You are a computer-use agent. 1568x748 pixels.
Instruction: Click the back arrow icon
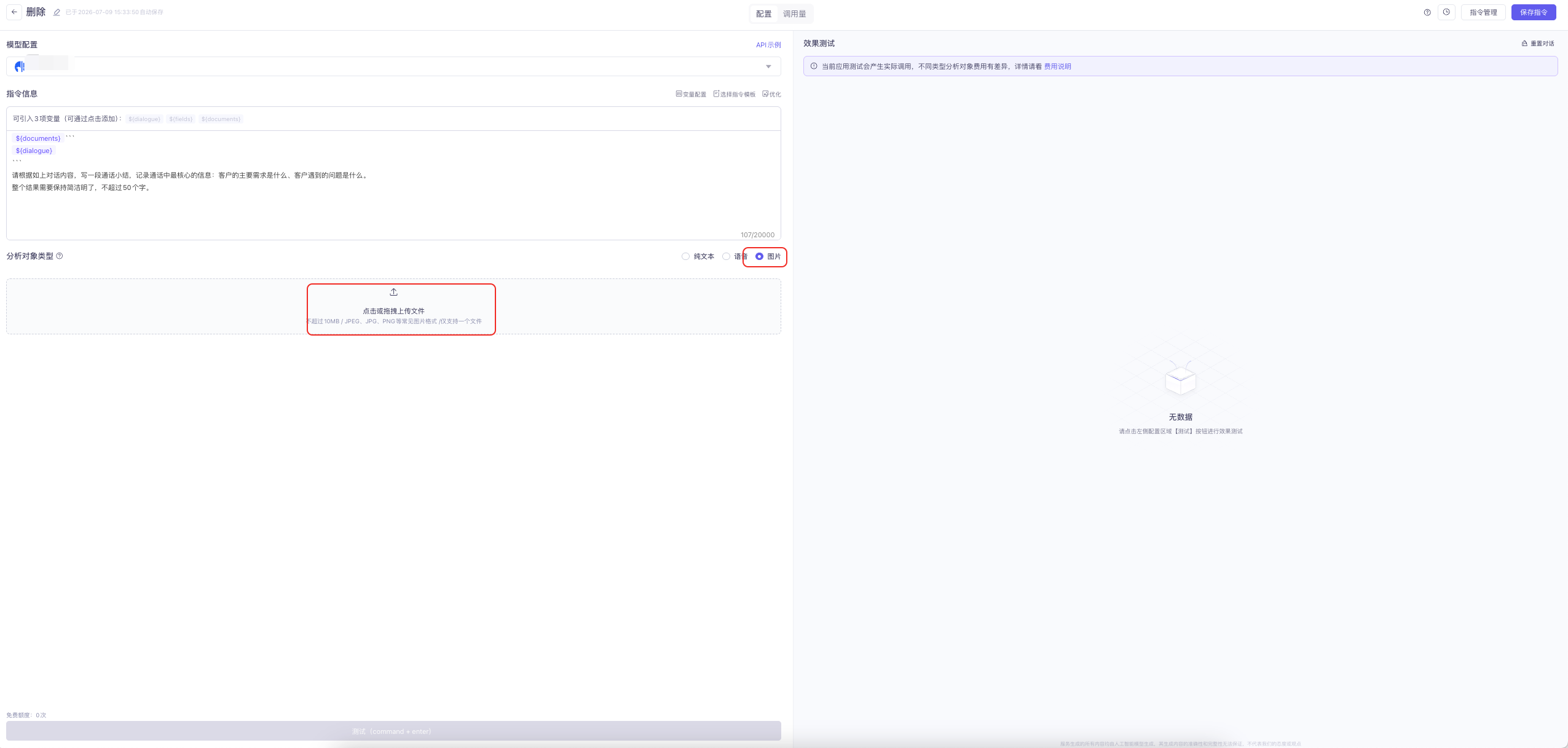click(x=14, y=12)
